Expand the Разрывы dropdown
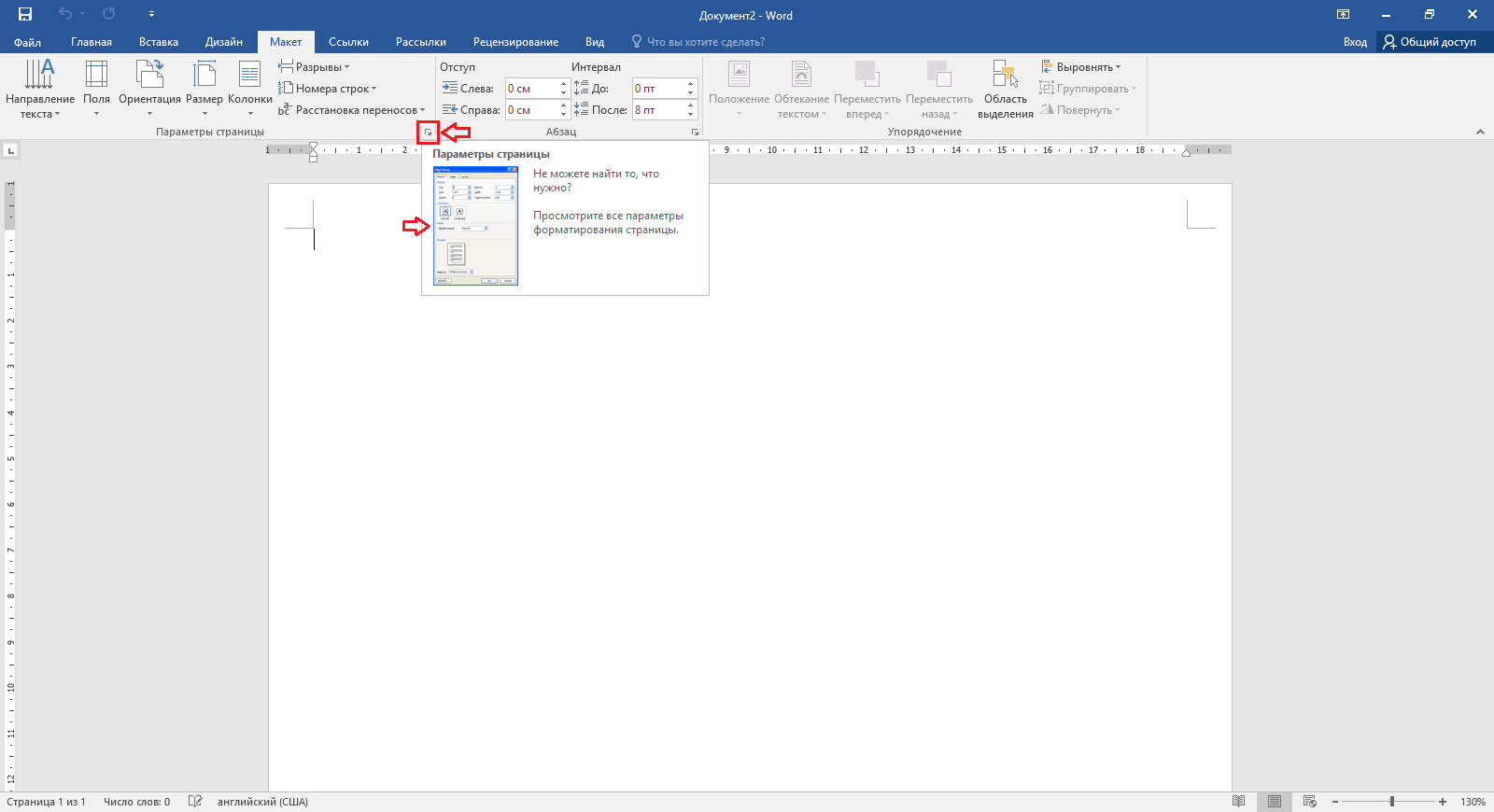1494x812 pixels. pos(314,67)
